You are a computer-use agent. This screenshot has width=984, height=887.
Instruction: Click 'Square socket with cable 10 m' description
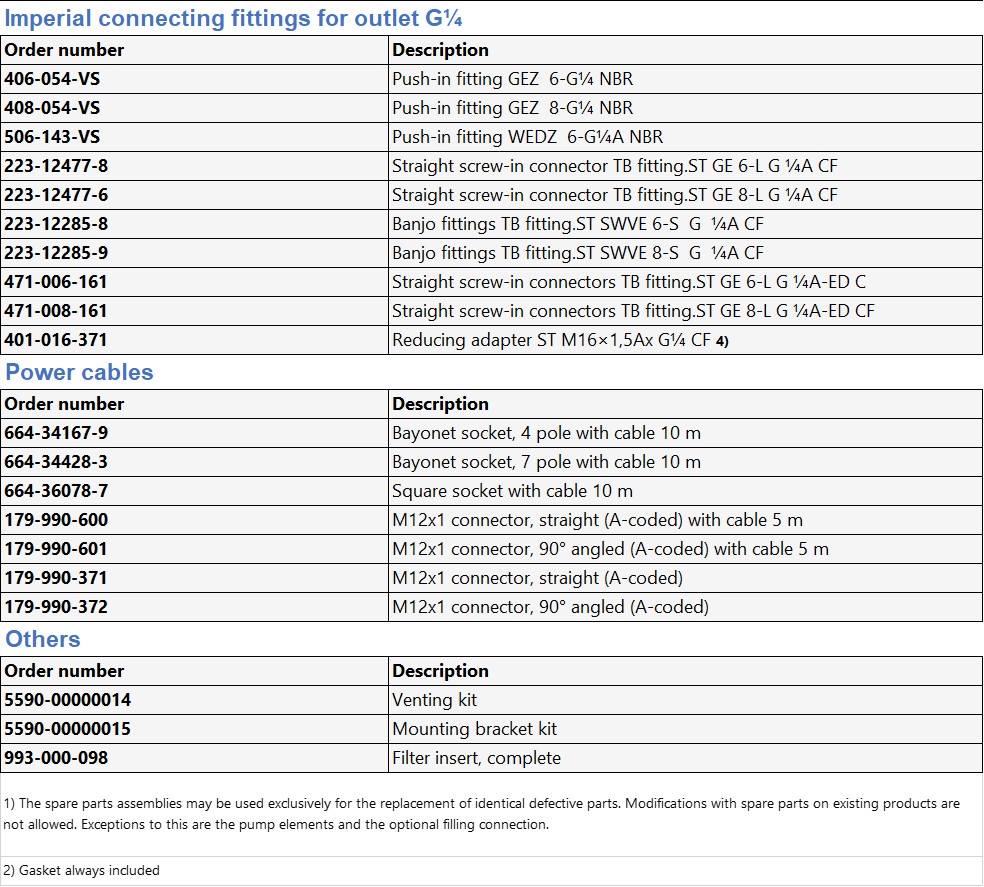[512, 491]
